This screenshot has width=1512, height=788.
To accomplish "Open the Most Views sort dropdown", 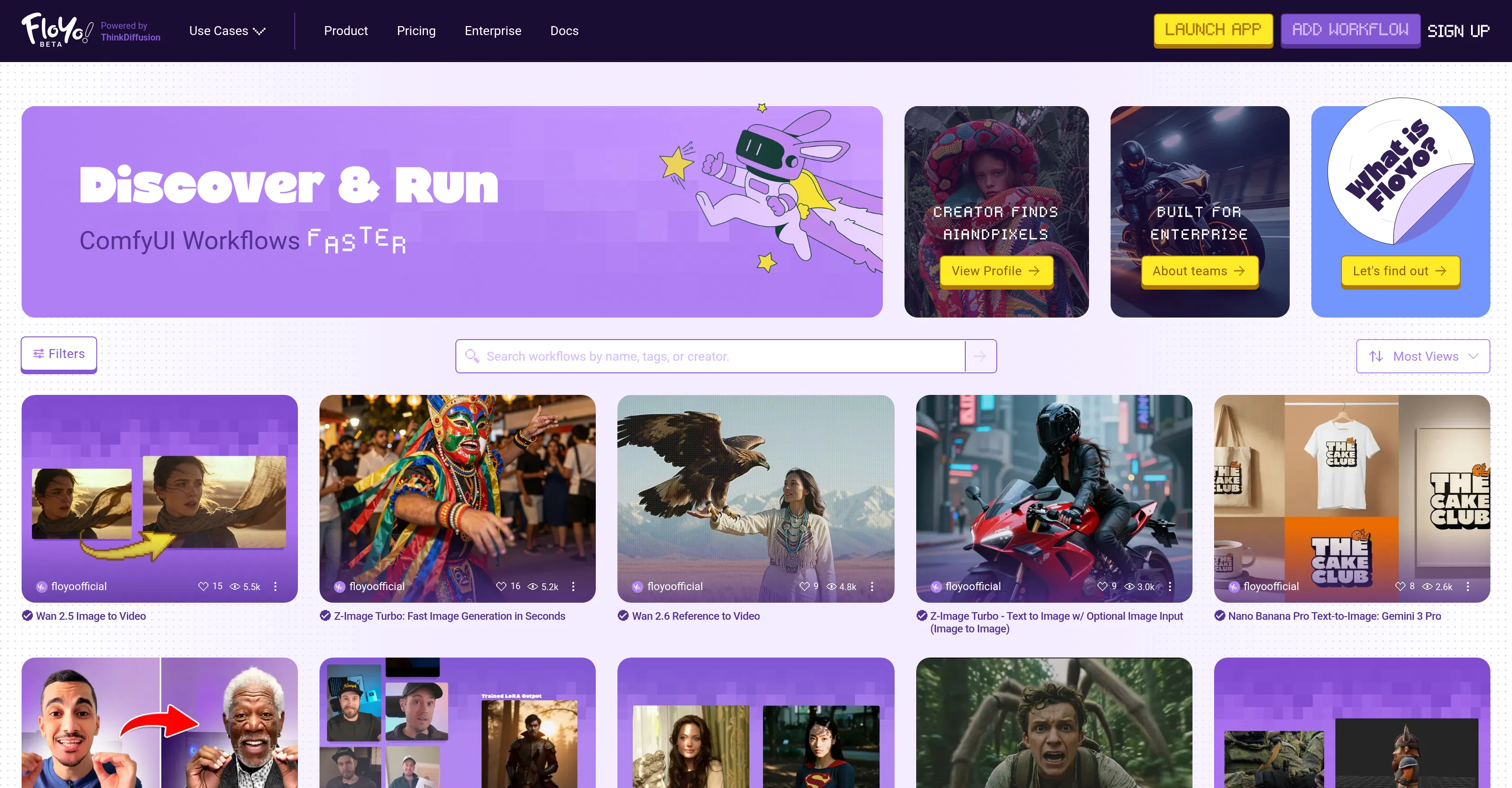I will click(1423, 356).
